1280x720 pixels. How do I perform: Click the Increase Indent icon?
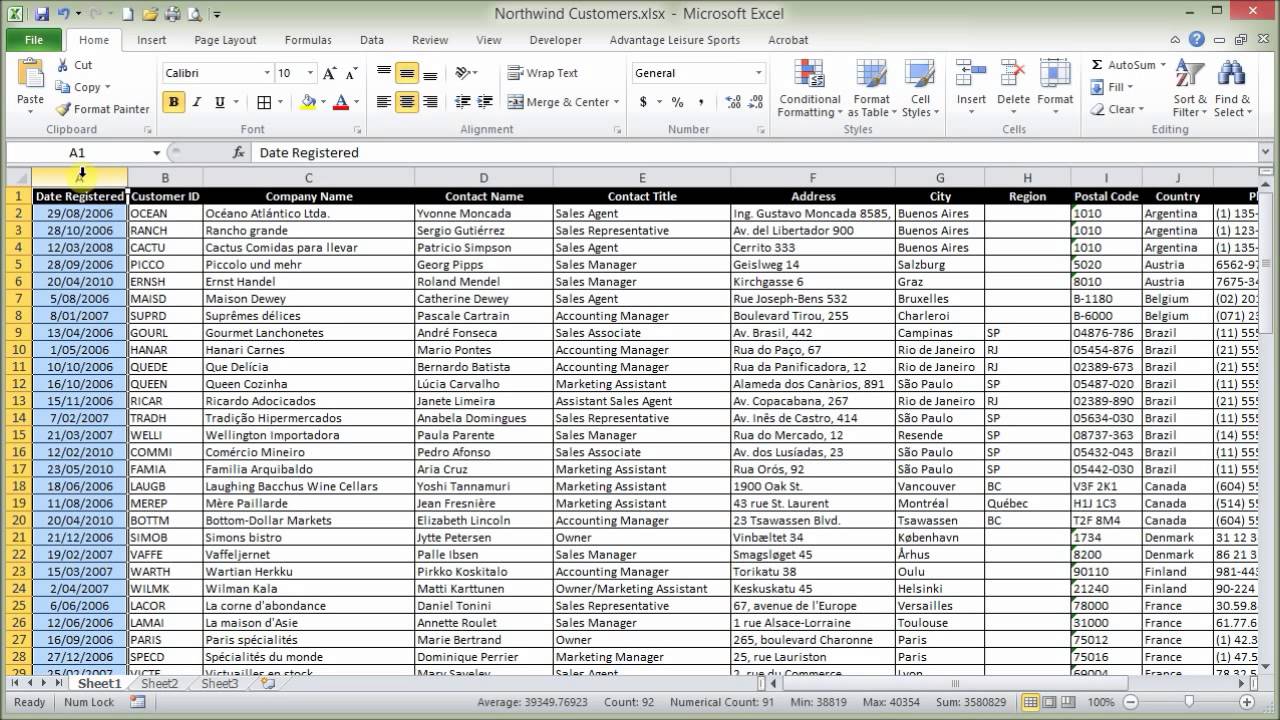pyautogui.click(x=486, y=102)
